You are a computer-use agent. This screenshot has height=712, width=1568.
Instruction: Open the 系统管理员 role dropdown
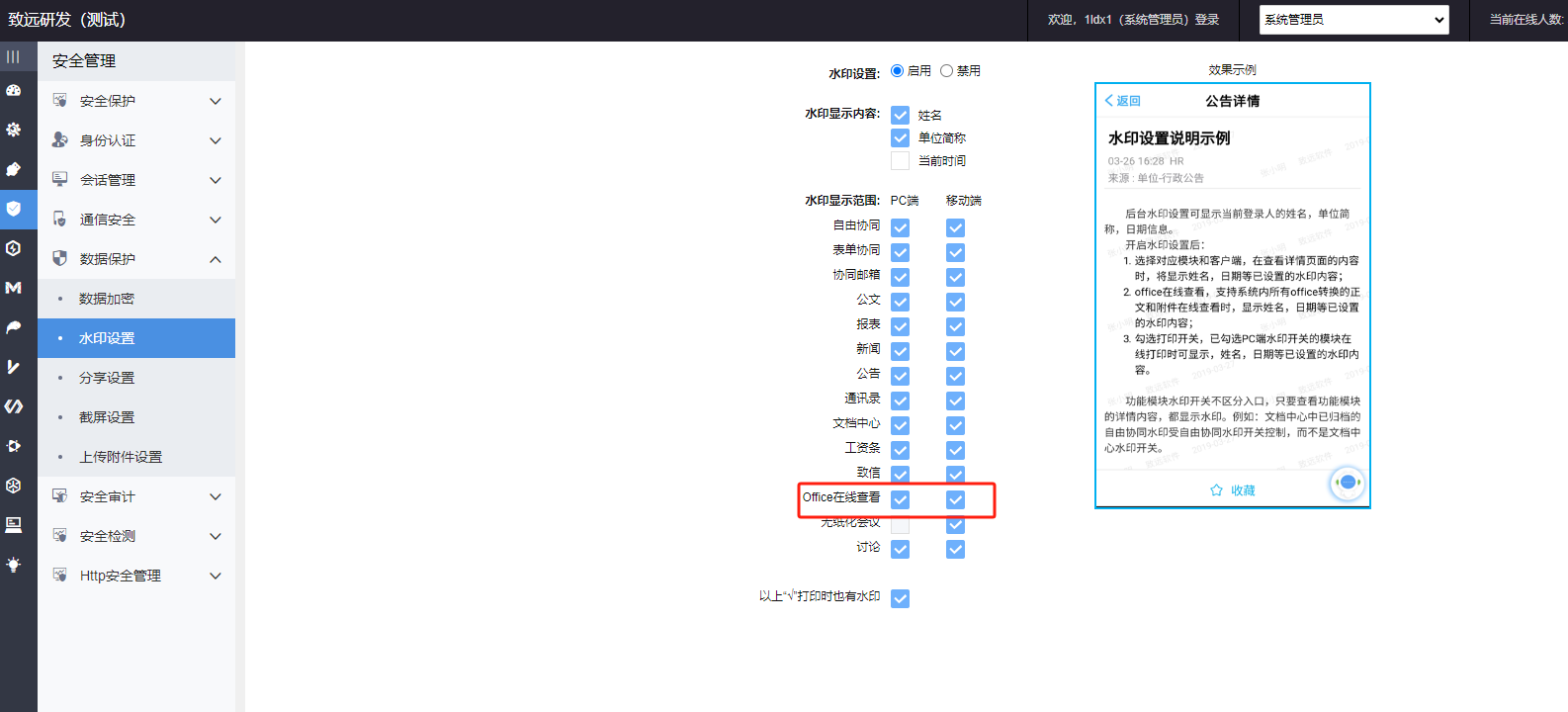(x=1354, y=20)
